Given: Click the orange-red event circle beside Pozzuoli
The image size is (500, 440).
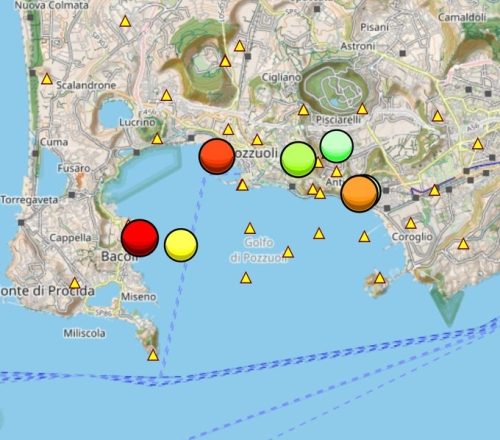Looking at the screenshot, I should pos(217,156).
